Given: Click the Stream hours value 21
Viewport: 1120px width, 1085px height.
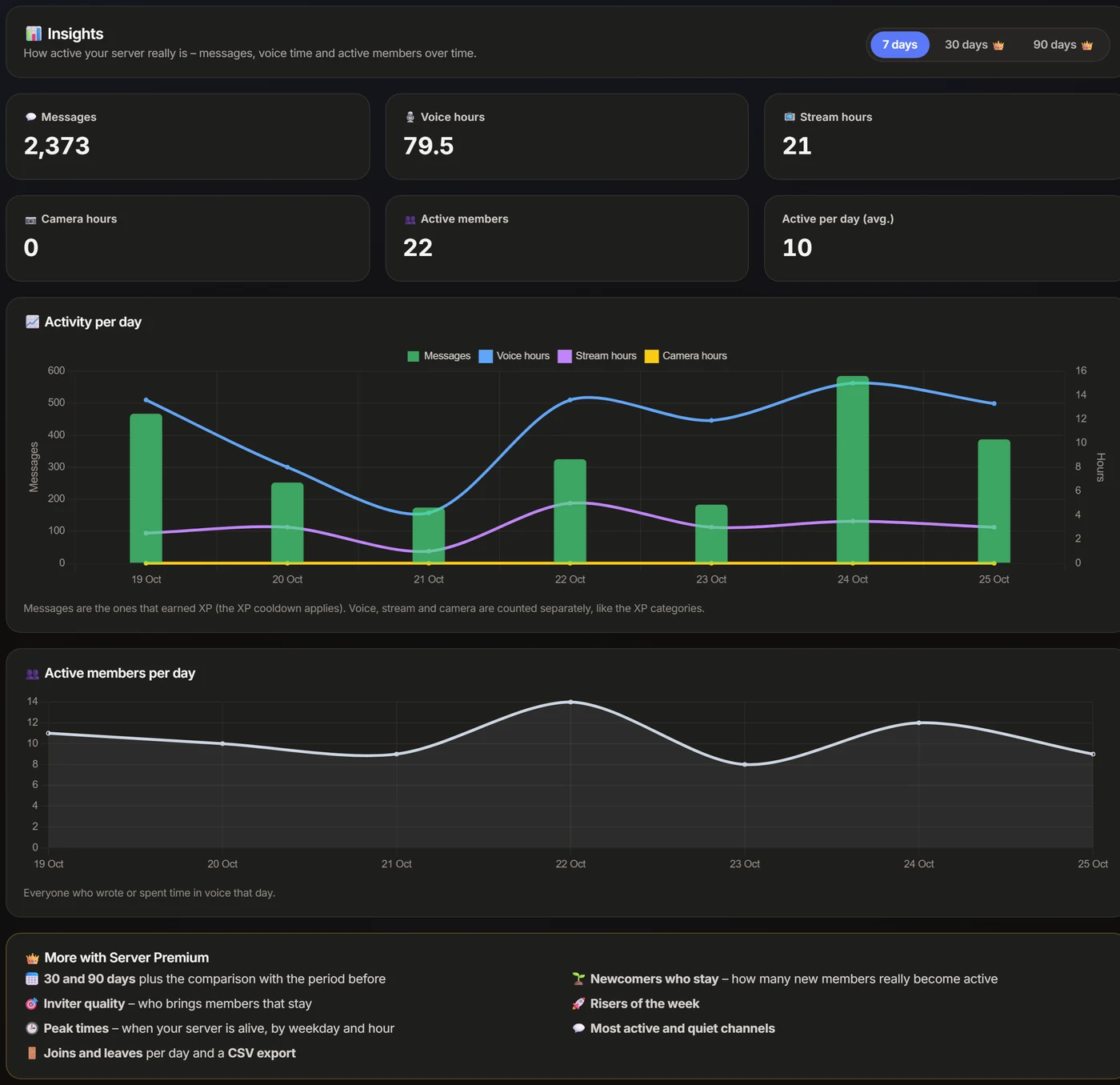Looking at the screenshot, I should point(797,146).
